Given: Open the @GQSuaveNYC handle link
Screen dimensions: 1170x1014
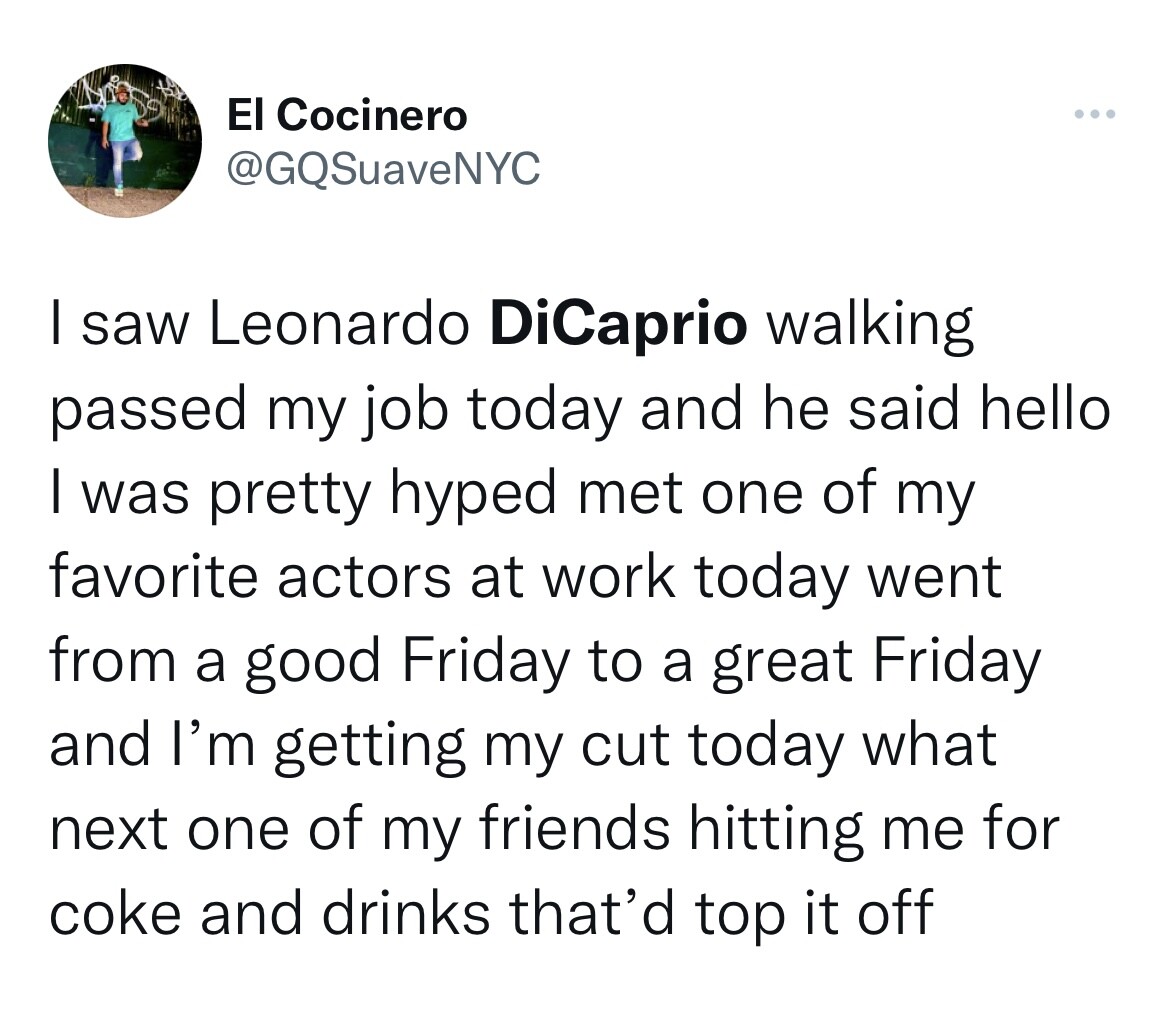Looking at the screenshot, I should pos(383,168).
